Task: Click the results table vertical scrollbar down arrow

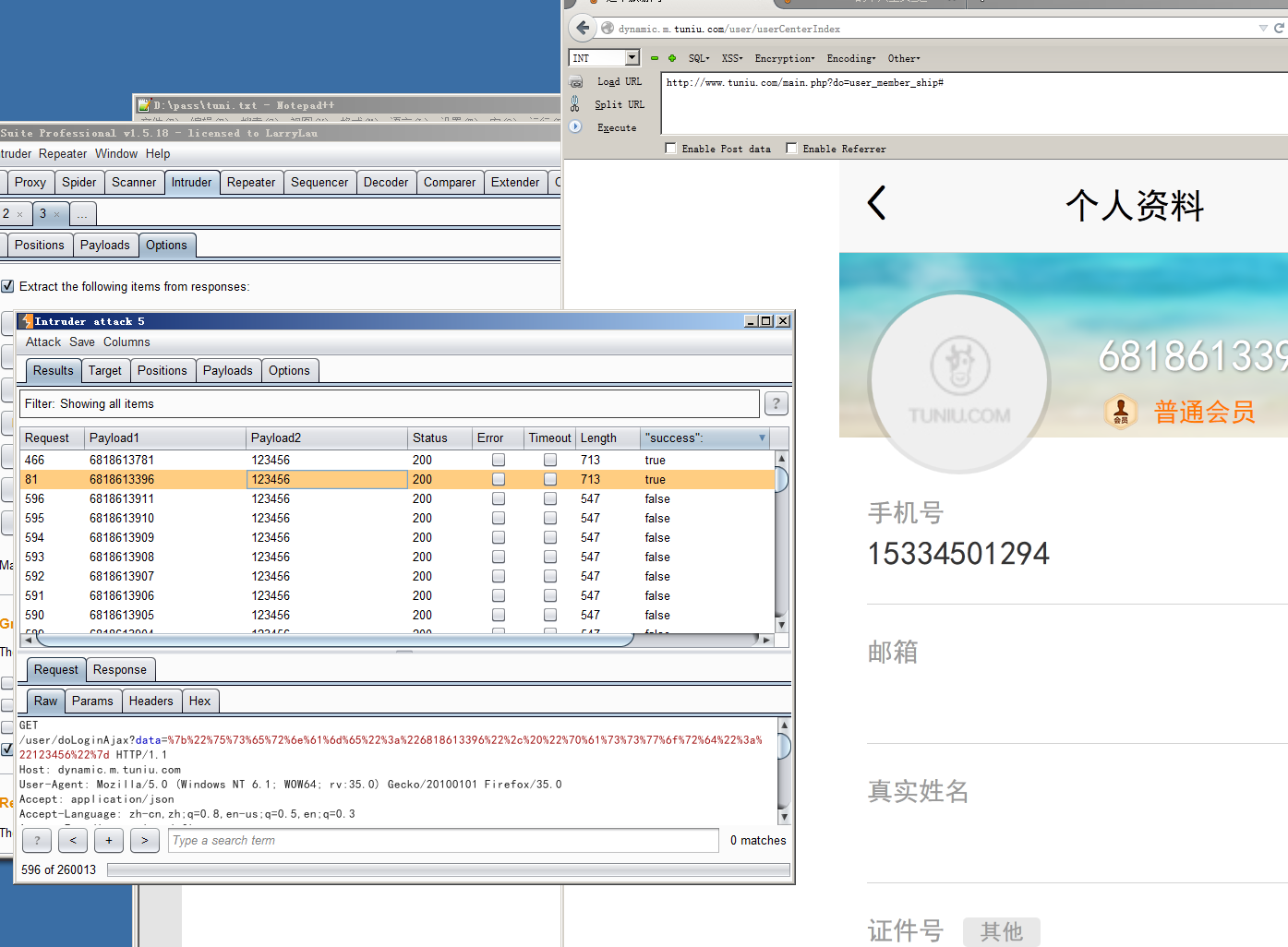Action: 782,625
